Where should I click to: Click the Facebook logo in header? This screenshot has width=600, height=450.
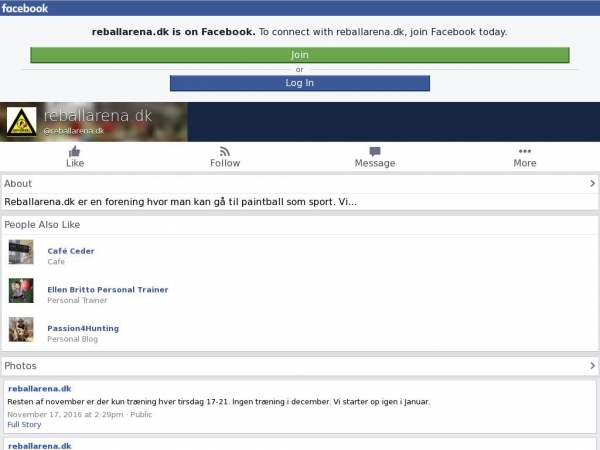[x=25, y=8]
